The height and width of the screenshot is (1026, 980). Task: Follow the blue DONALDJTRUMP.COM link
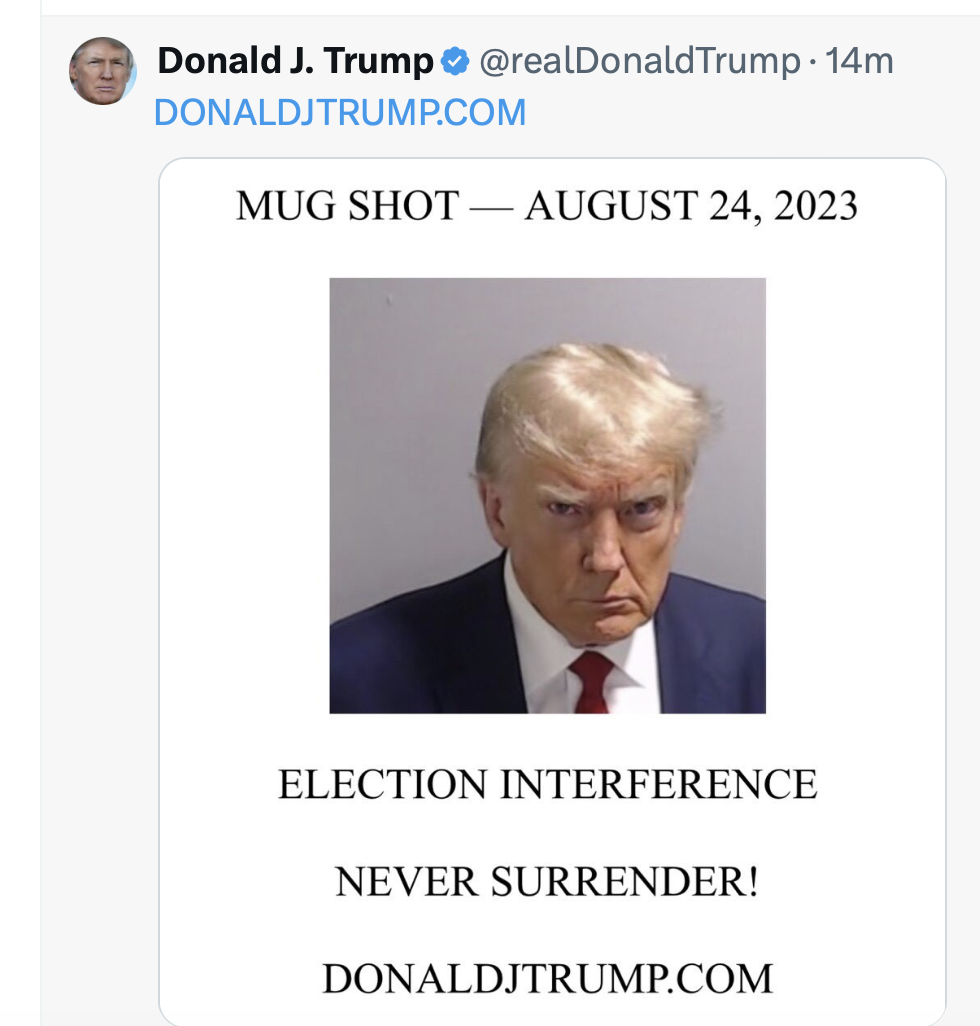click(340, 113)
